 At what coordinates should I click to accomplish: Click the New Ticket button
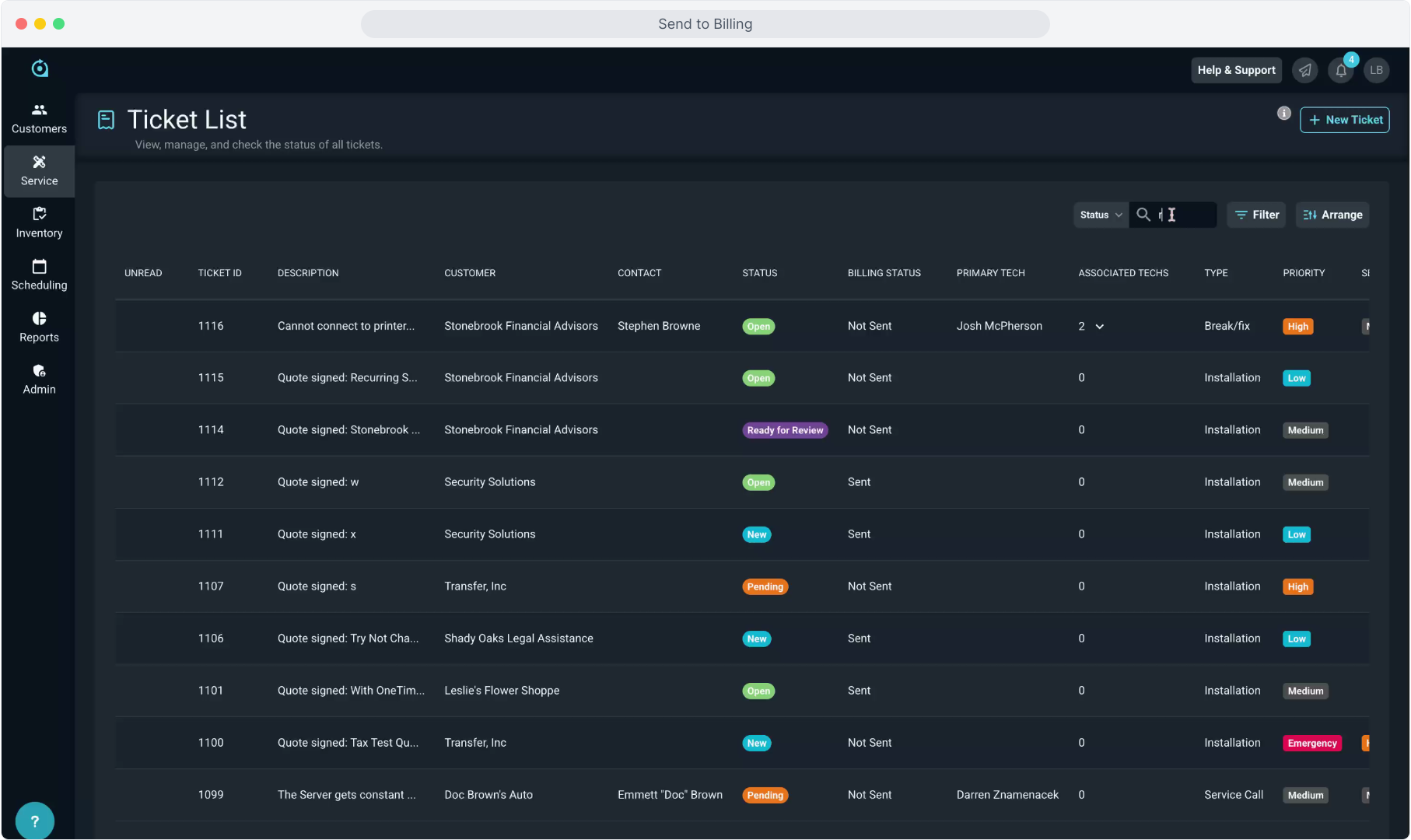click(1344, 120)
